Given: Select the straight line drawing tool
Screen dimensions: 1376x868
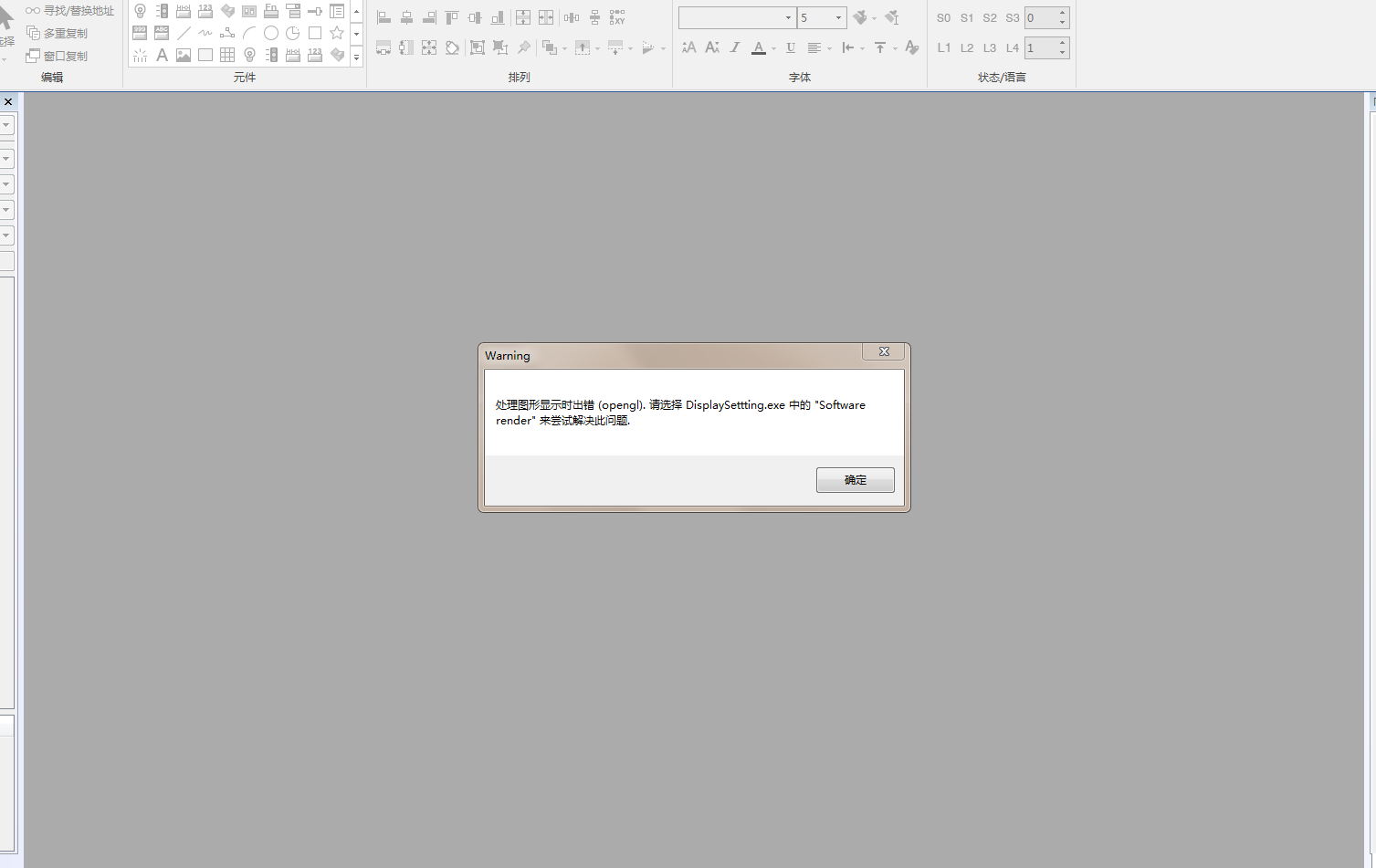Looking at the screenshot, I should [x=184, y=33].
